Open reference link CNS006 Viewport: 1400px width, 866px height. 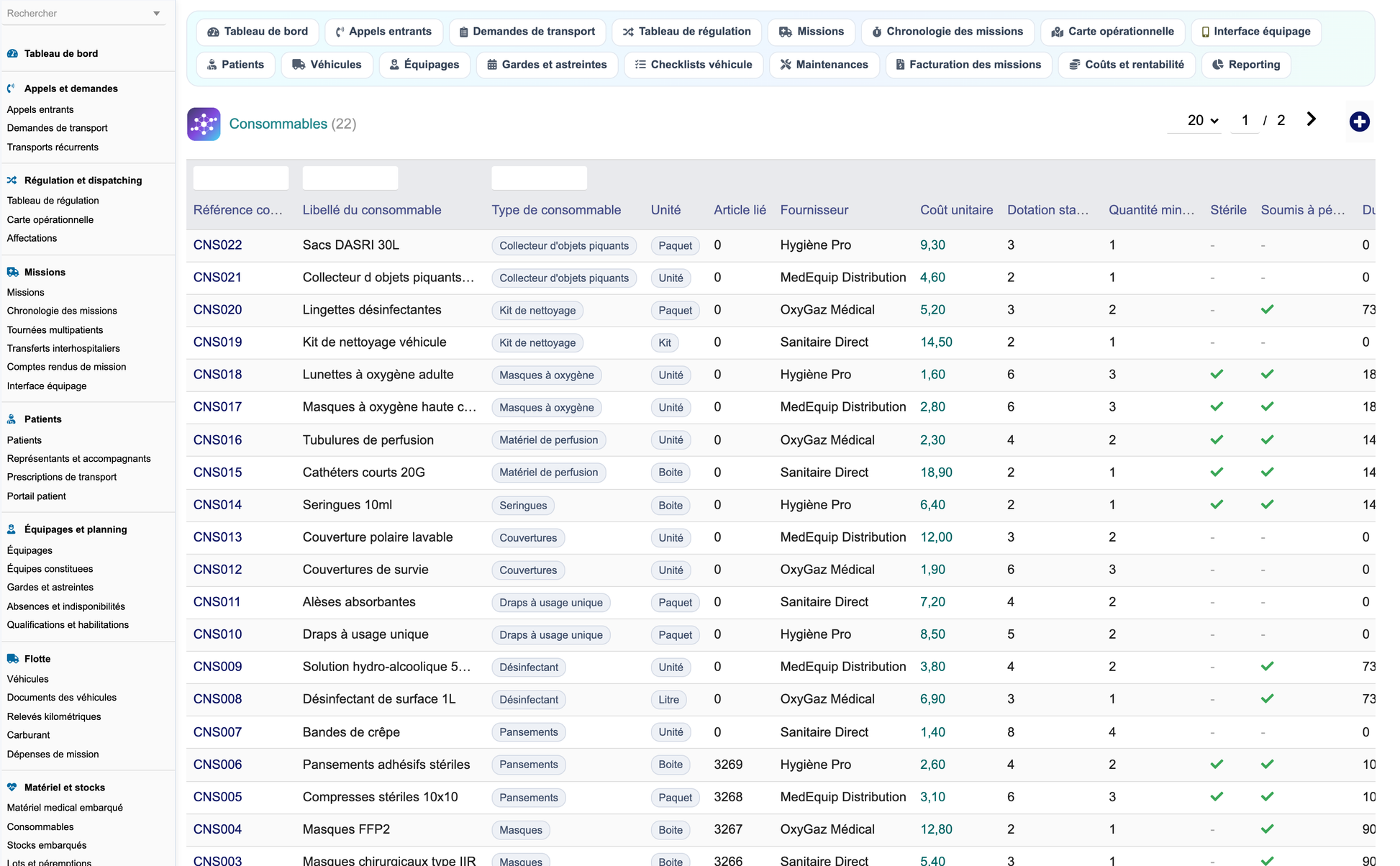pyautogui.click(x=217, y=764)
